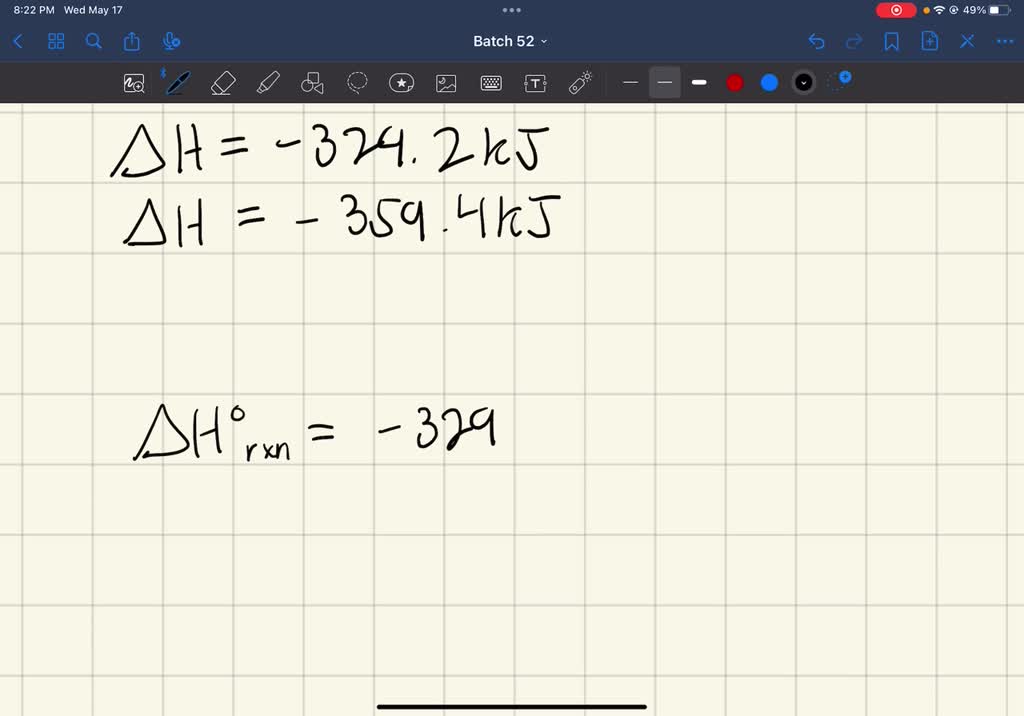The image size is (1024, 716).
Task: Bookmark the current page
Action: (x=891, y=41)
